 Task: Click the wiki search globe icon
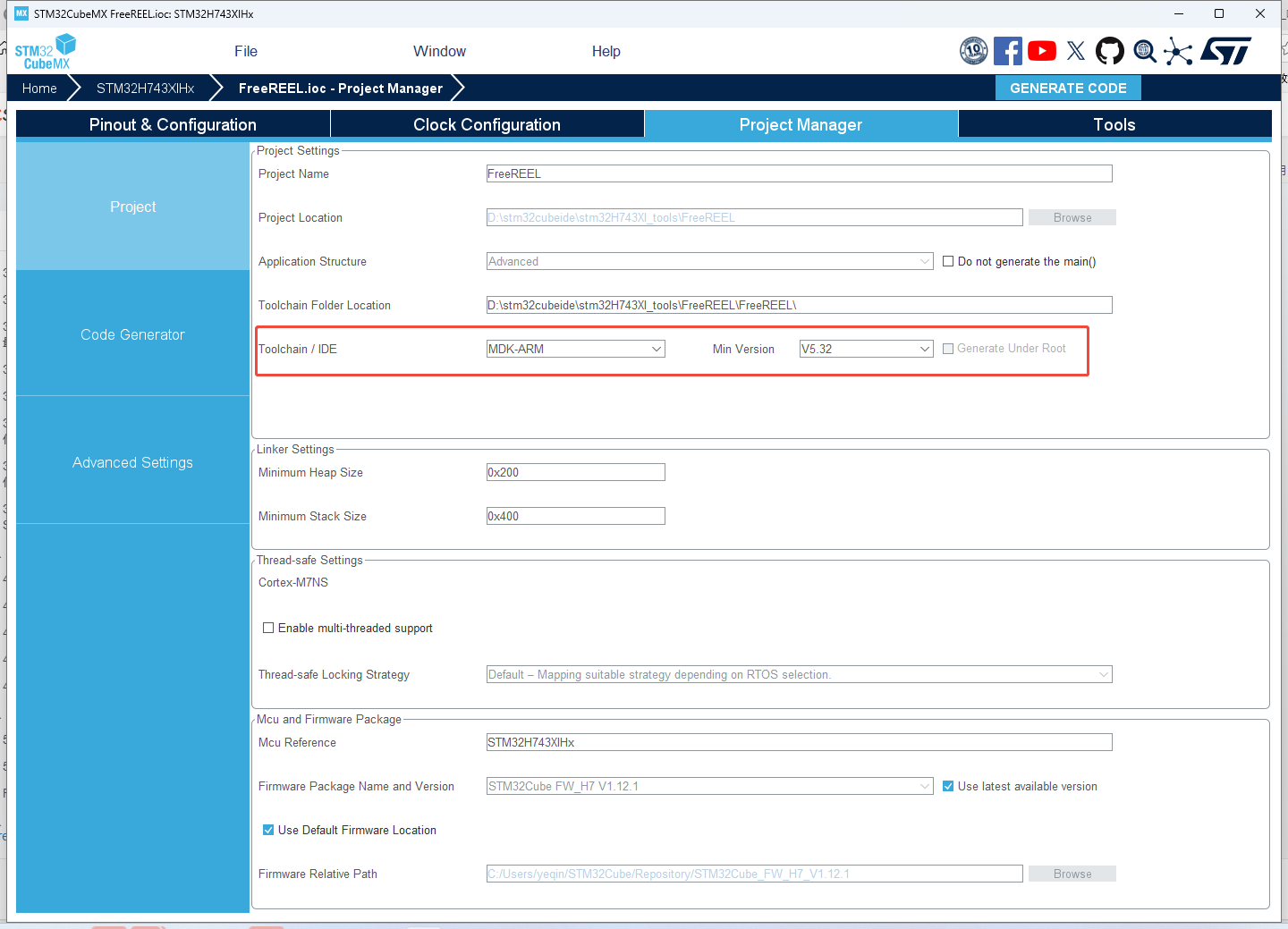click(1144, 51)
